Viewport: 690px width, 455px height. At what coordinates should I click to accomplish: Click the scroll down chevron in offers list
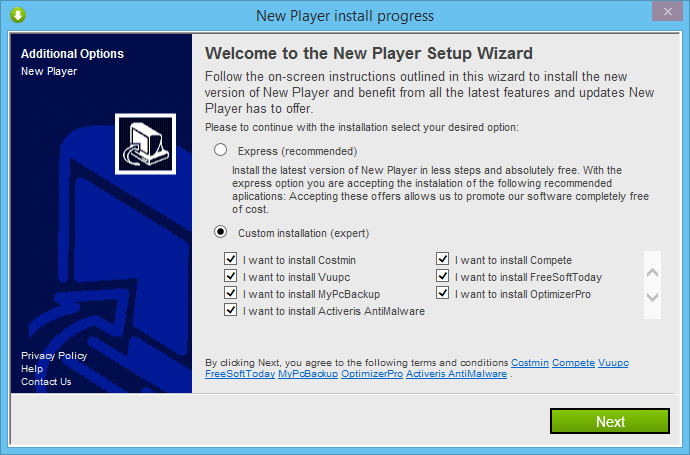[652, 297]
